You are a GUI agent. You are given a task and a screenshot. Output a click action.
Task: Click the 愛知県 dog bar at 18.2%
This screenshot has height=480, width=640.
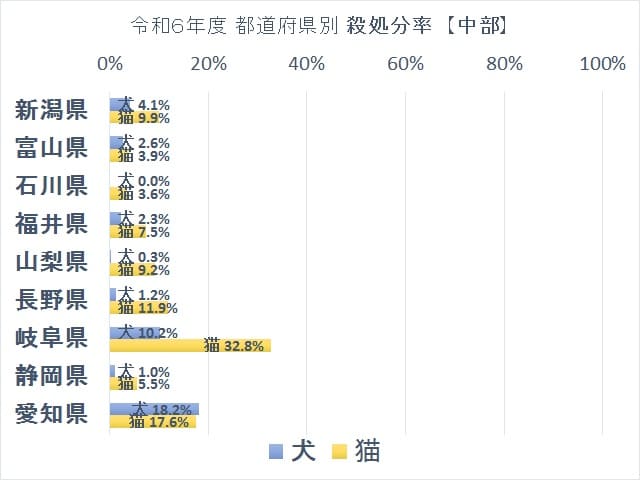[x=155, y=409]
